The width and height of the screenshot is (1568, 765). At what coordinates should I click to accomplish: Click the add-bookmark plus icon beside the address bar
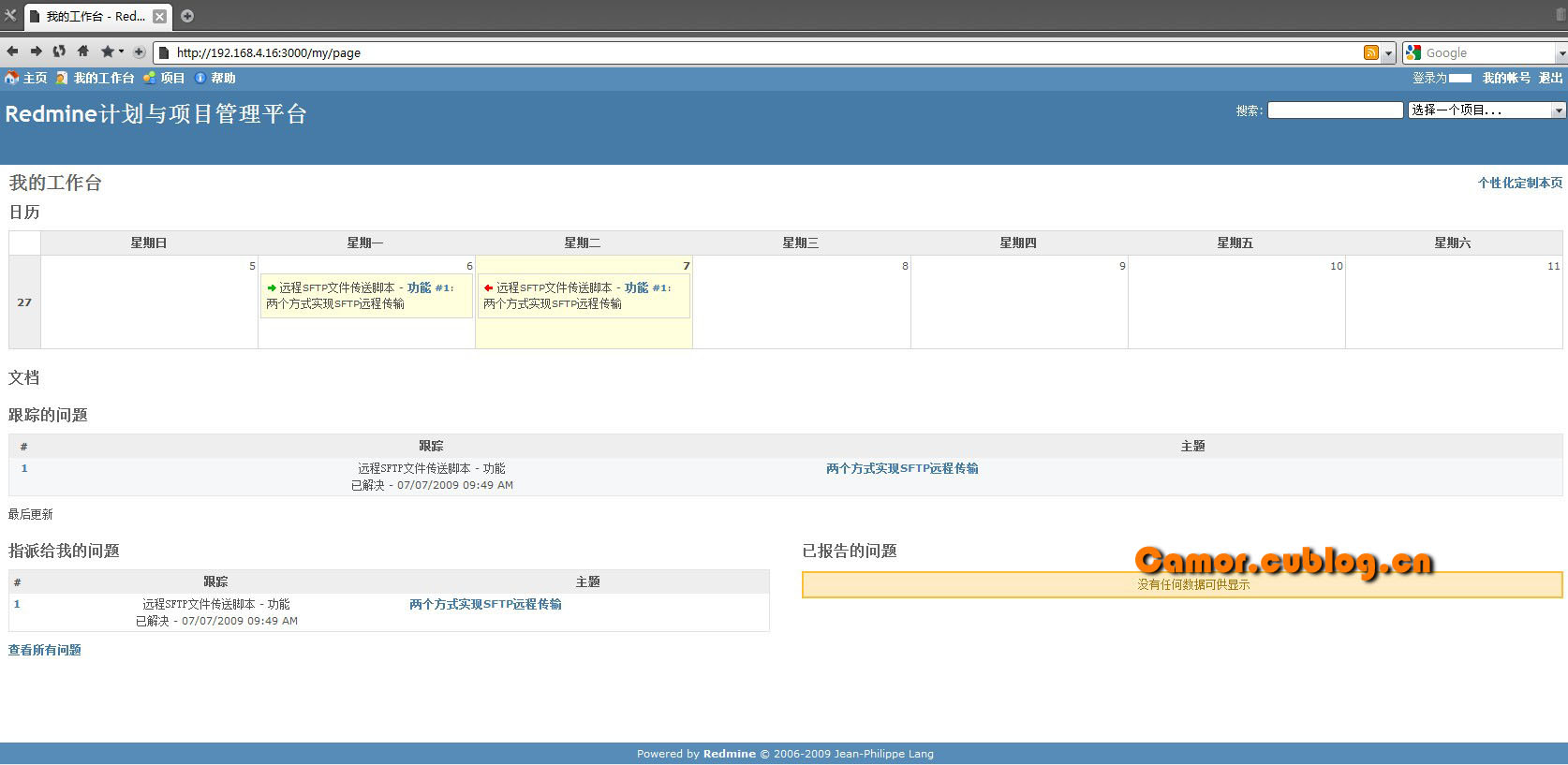point(140,52)
